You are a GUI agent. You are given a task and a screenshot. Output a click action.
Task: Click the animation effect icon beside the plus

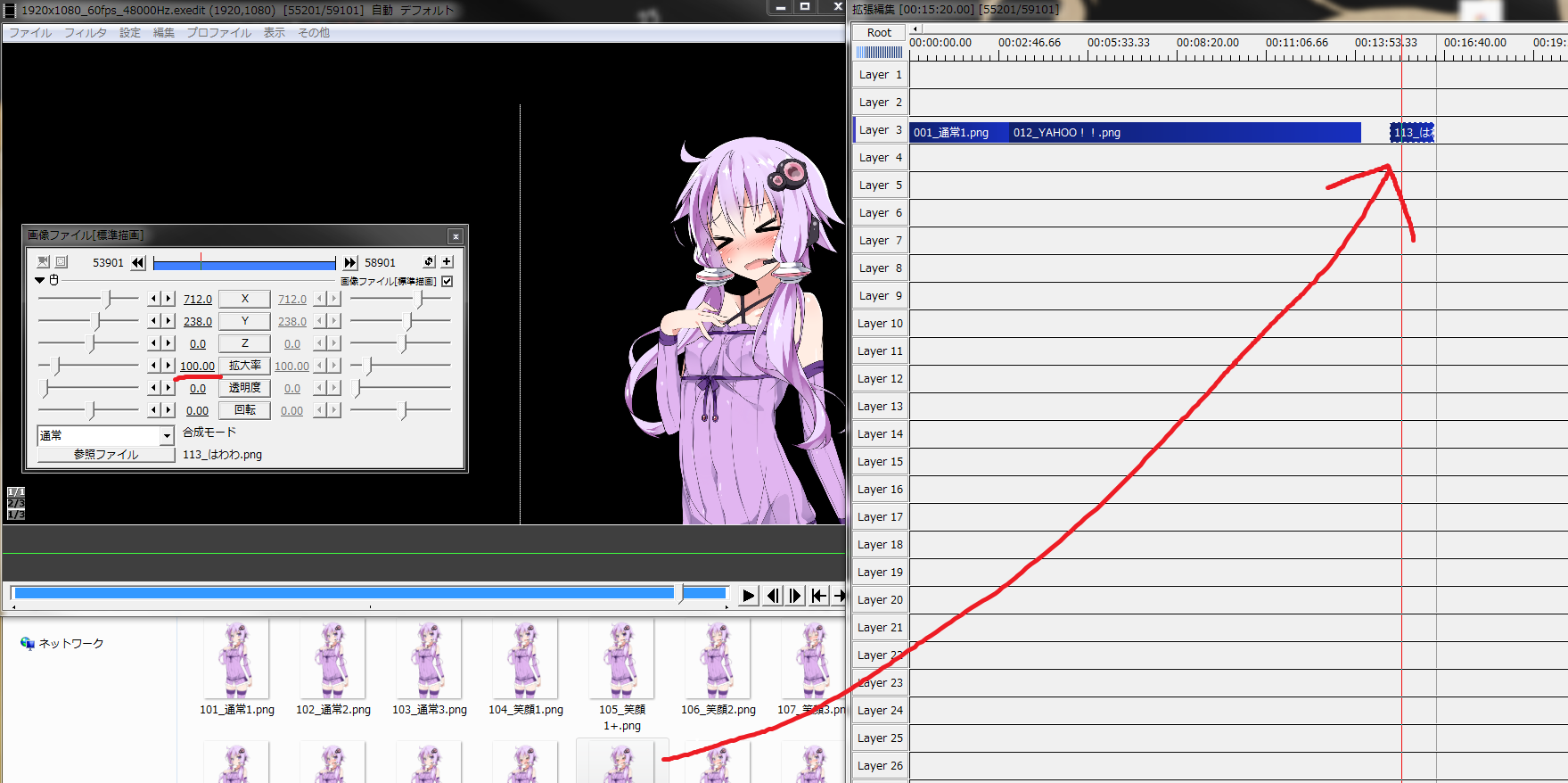tap(429, 261)
